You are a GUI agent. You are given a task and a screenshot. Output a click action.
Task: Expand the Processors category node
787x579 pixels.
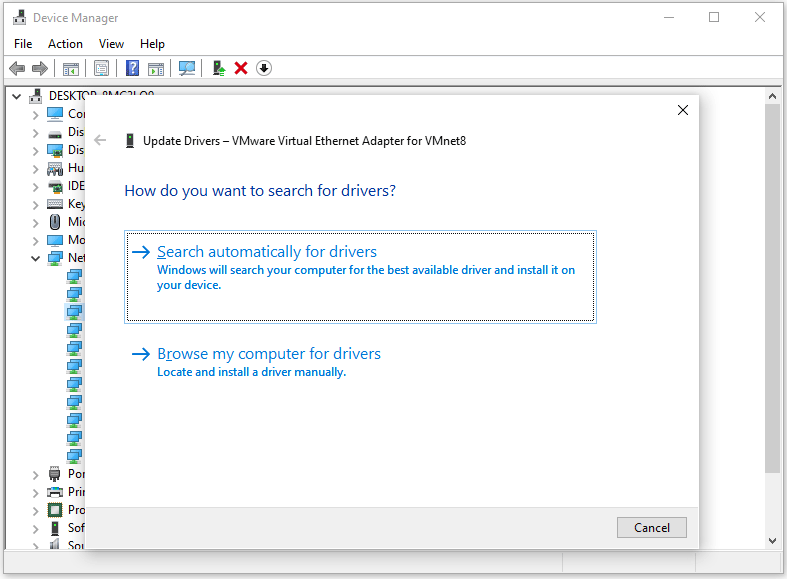click(35, 510)
